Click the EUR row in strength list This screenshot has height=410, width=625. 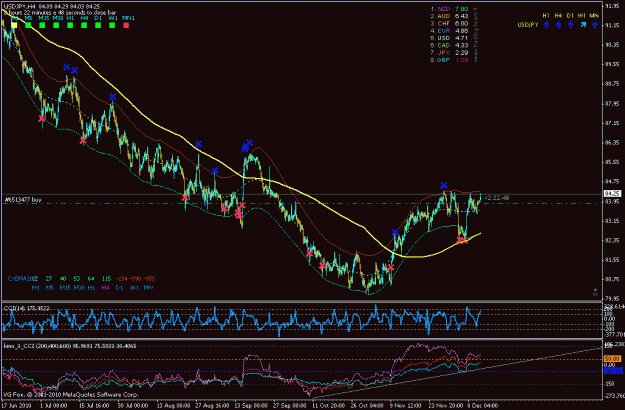click(x=450, y=31)
